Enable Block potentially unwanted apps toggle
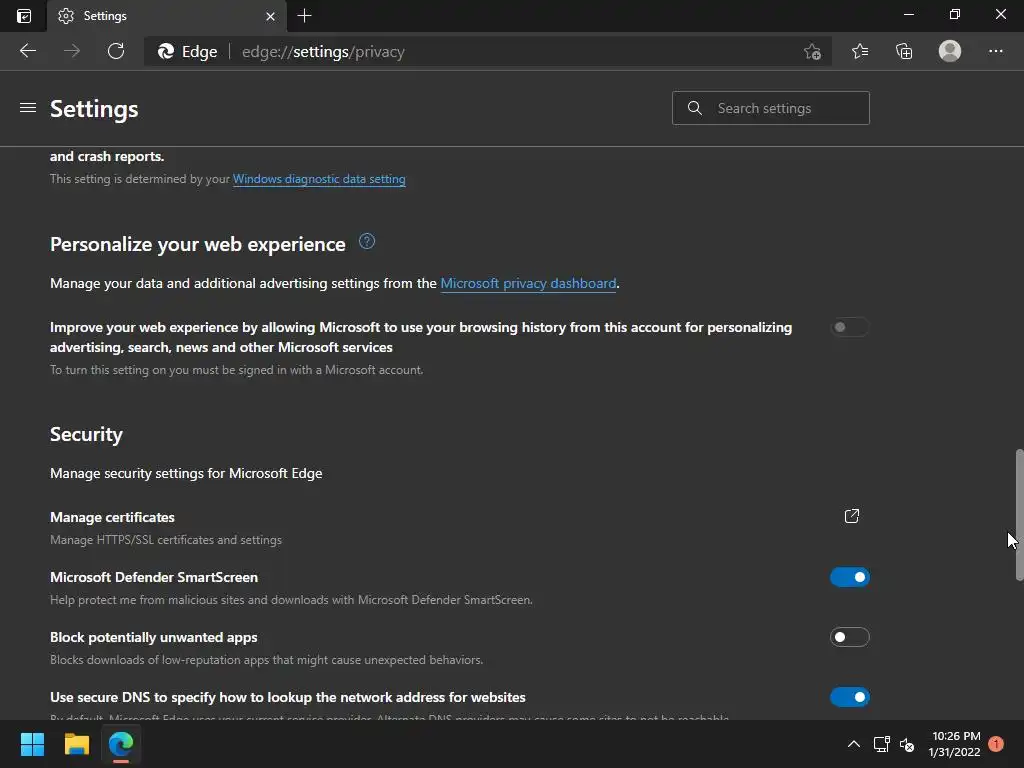The image size is (1024, 768). tap(850, 637)
